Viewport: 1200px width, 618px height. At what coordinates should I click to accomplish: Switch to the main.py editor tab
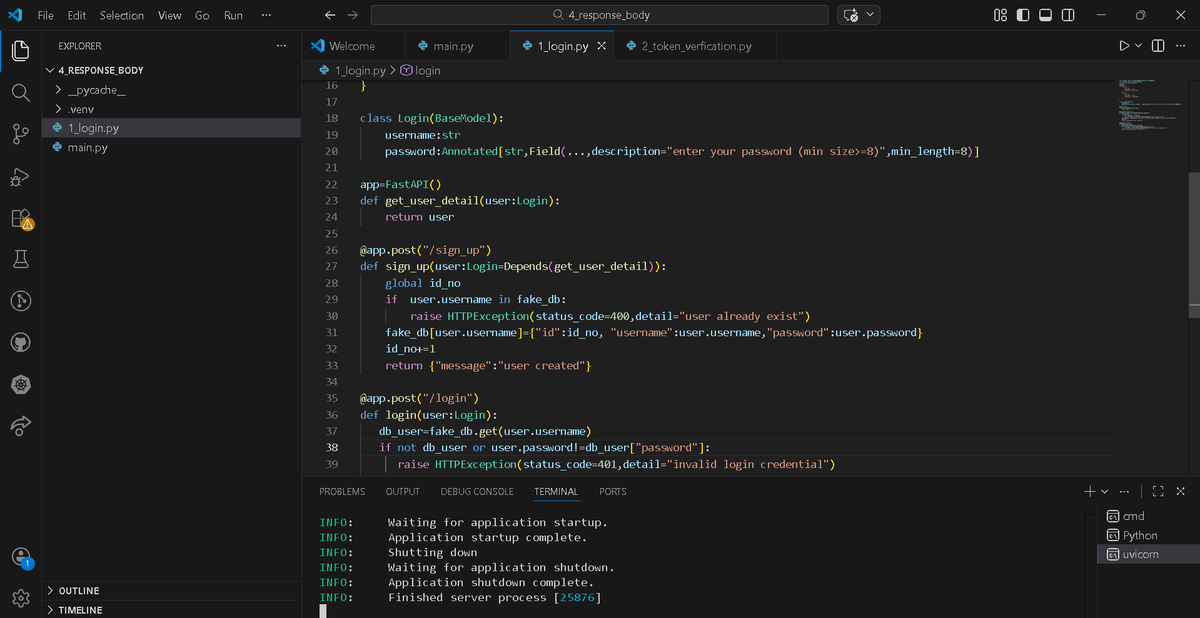pos(457,46)
